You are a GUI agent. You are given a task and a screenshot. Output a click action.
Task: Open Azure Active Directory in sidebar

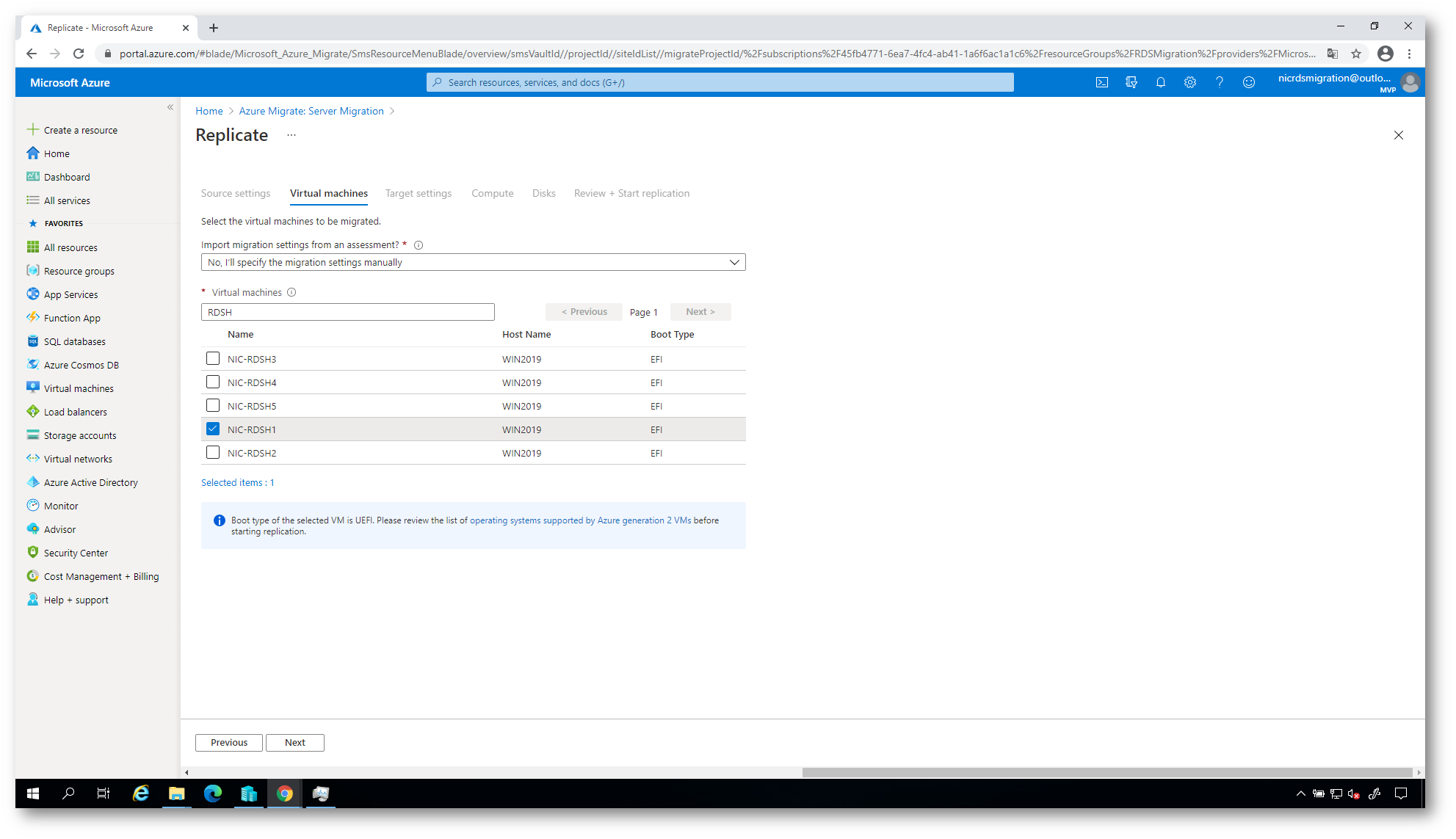click(90, 482)
